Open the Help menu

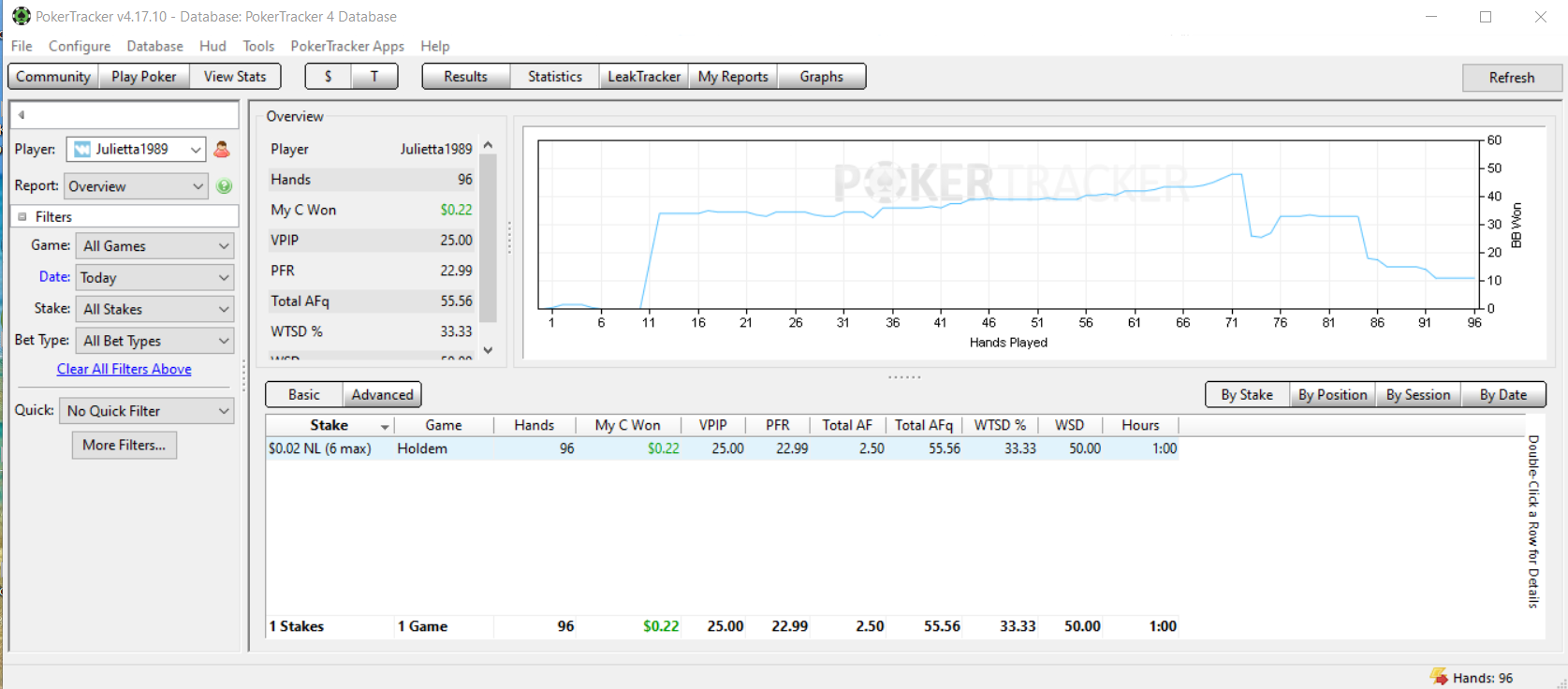tap(434, 46)
